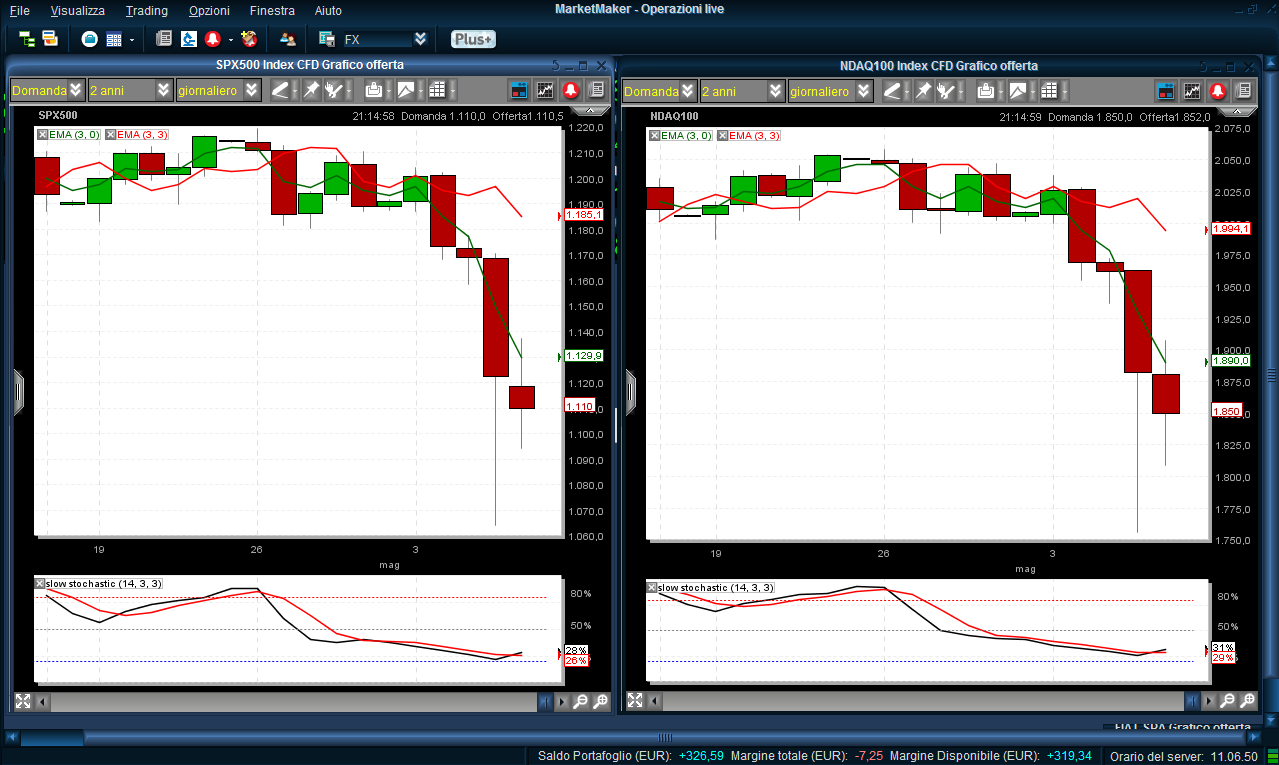Click the drawing line tool in NDAQ100 toolbar
Viewport: 1279px width, 765px height.
[893, 91]
